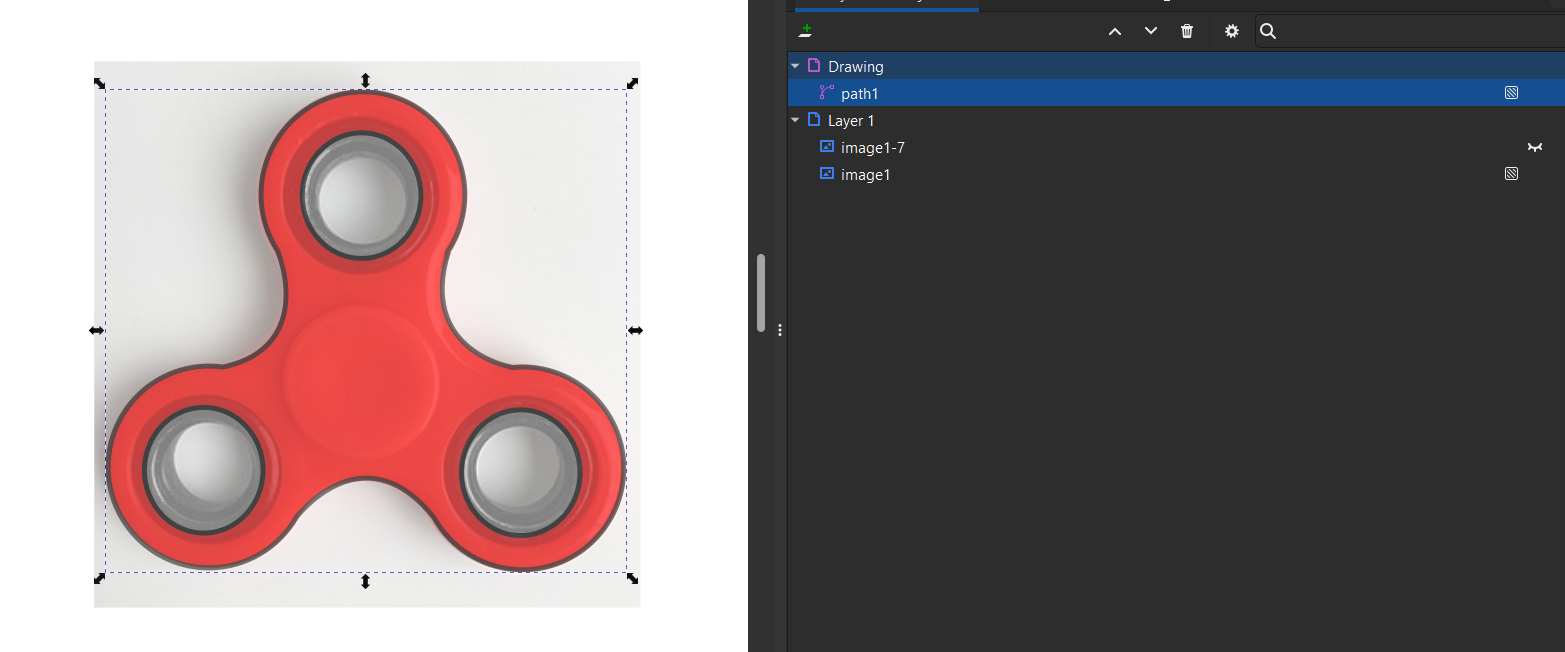The image size is (1565, 652).
Task: Select the Layer 1 row
Action: pos(851,120)
